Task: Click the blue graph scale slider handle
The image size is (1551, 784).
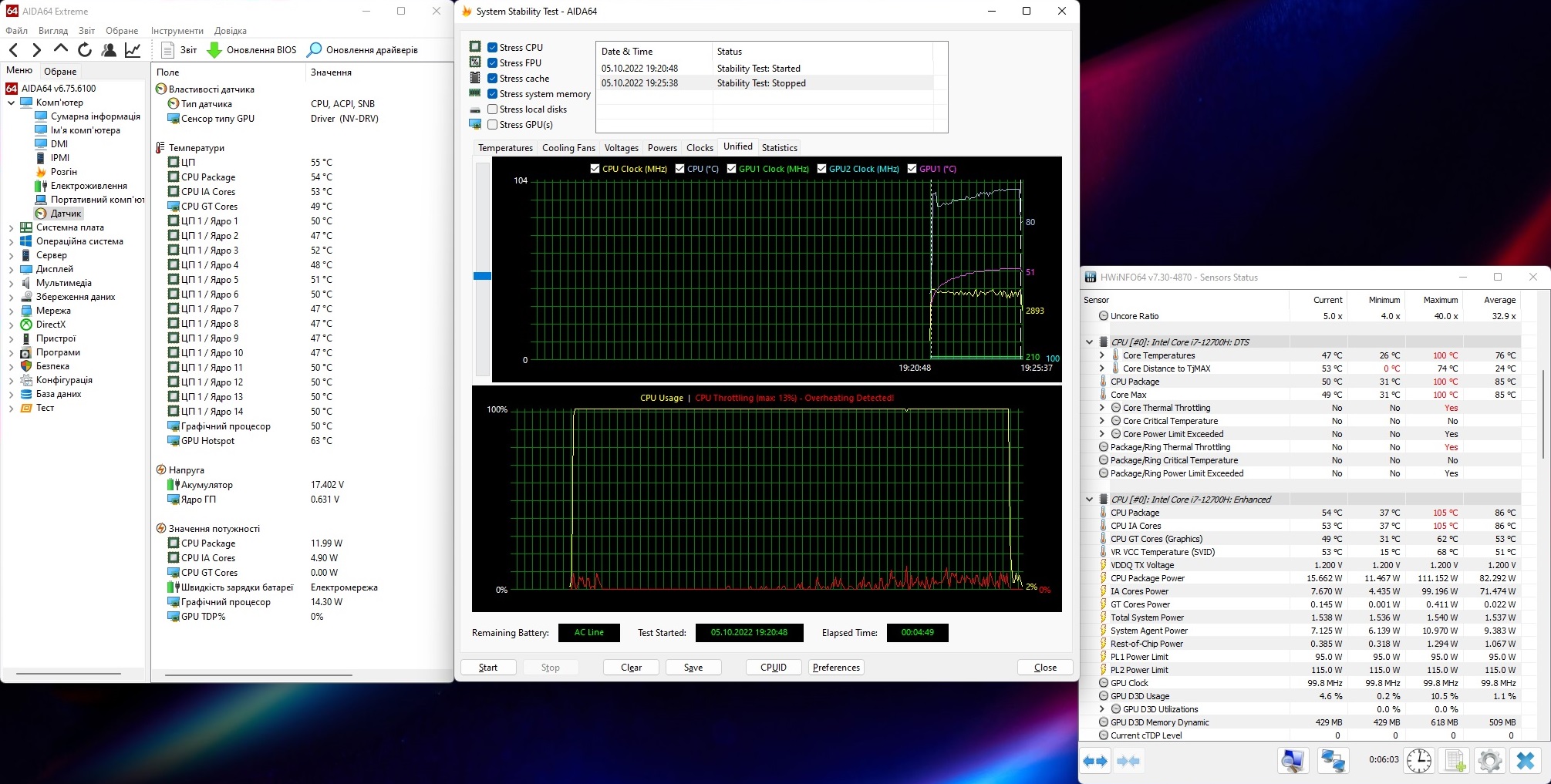Action: 482,276
